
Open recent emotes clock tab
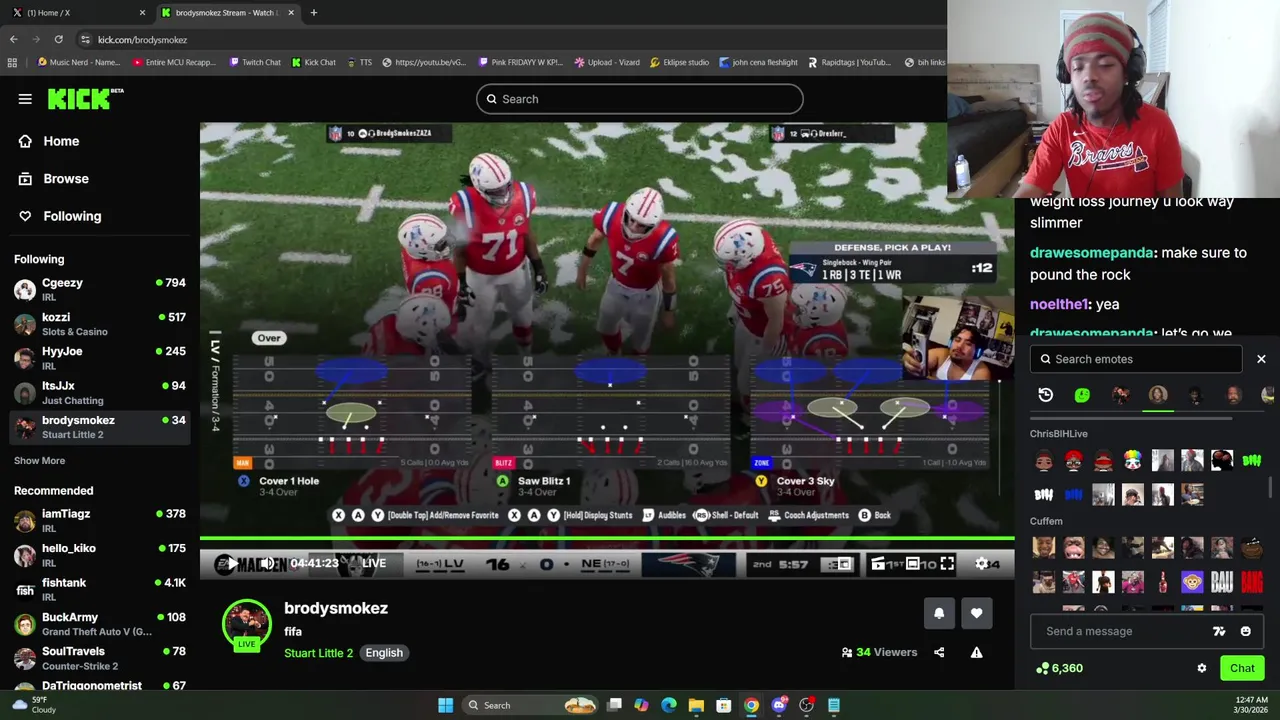1045,395
